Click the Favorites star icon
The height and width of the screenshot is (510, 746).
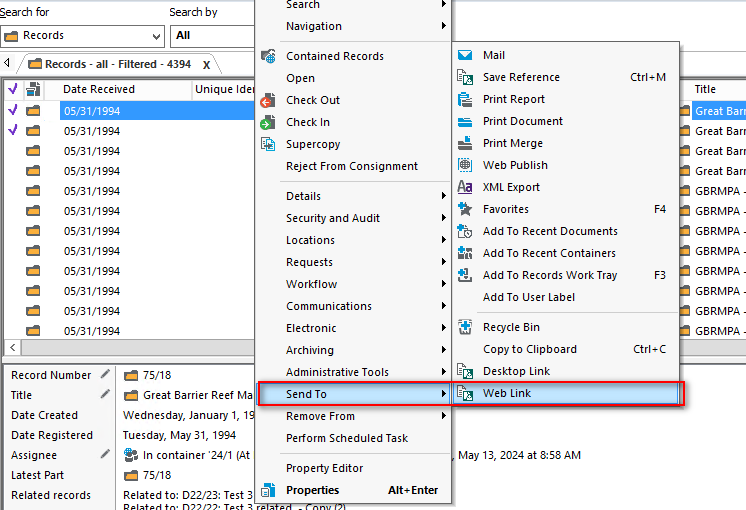click(x=465, y=209)
